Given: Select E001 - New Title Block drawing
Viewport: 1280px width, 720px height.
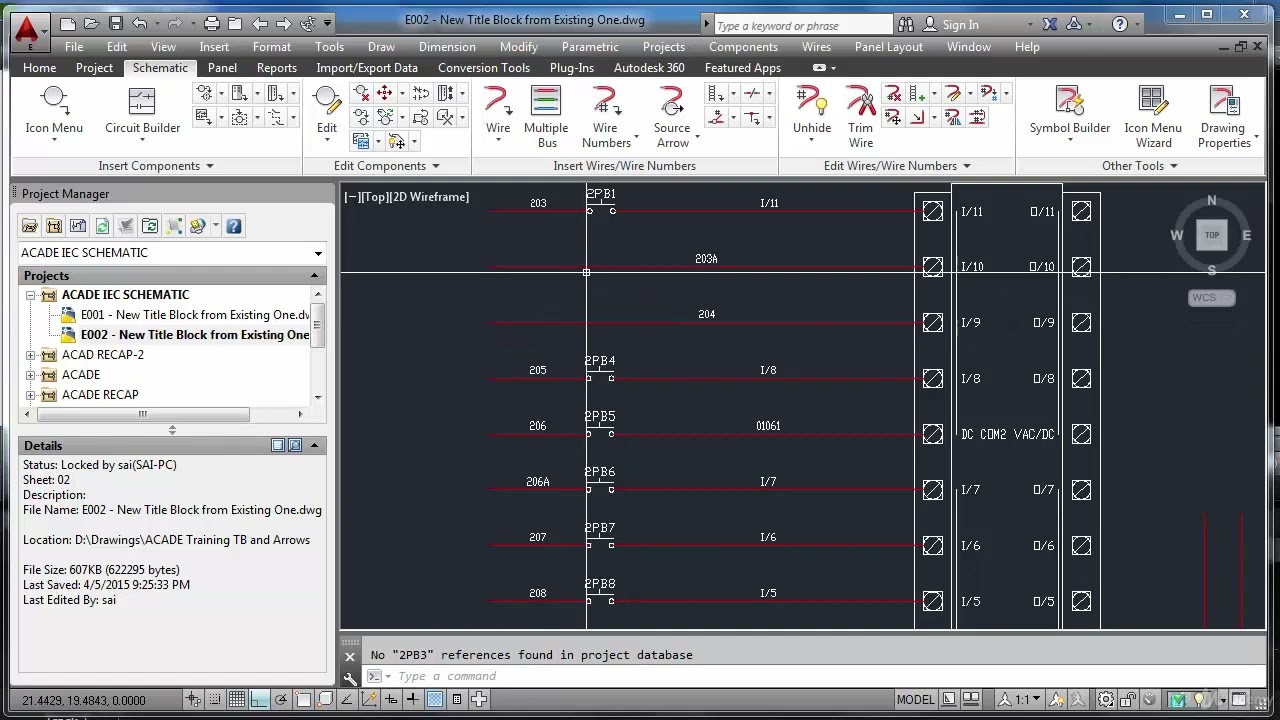Looking at the screenshot, I should [x=195, y=315].
